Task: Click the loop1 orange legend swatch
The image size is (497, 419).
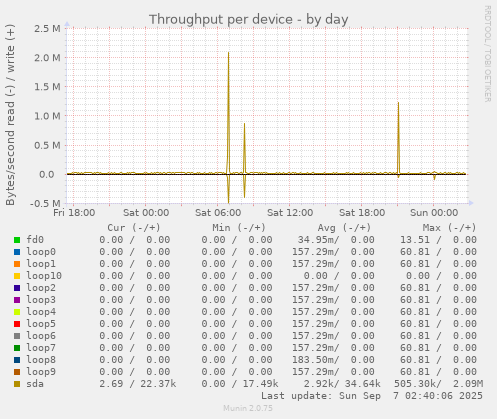Action: pos(17,264)
